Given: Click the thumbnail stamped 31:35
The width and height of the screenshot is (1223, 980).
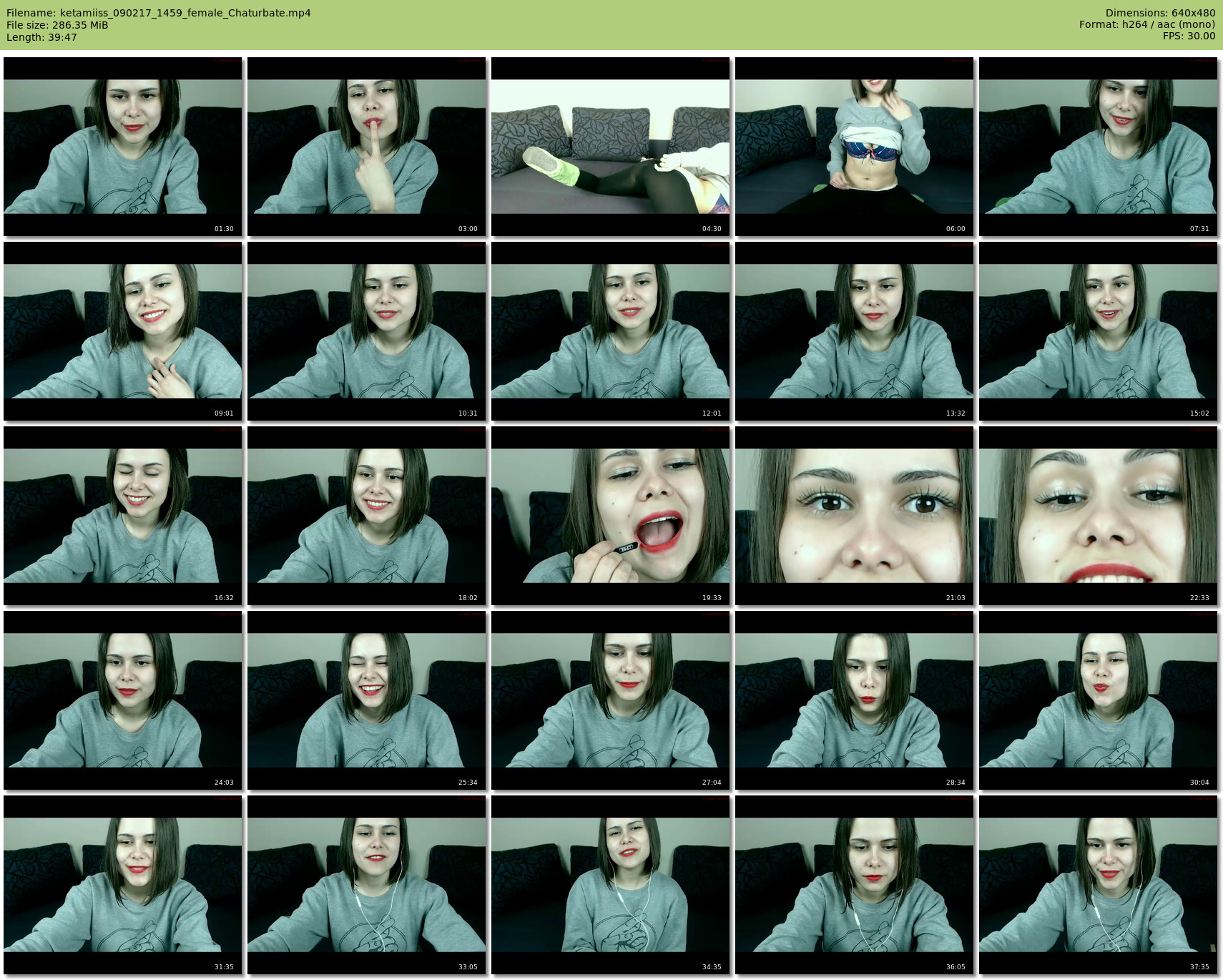Looking at the screenshot, I should (x=123, y=885).
